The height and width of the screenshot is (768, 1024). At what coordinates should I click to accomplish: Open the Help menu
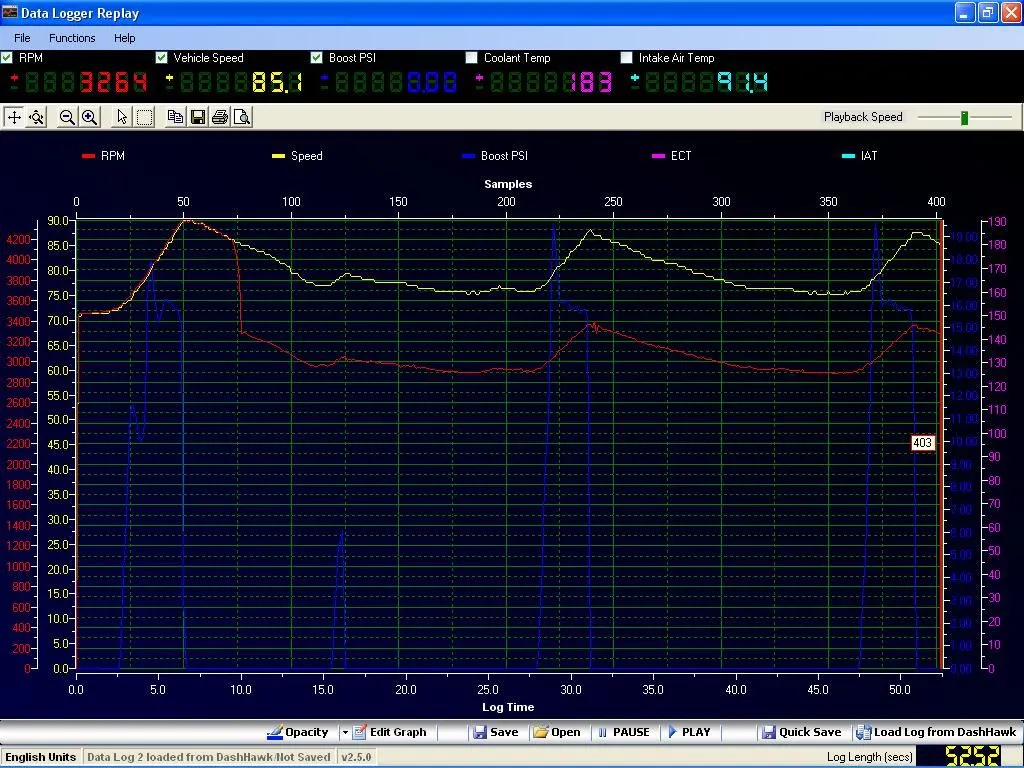click(x=125, y=38)
